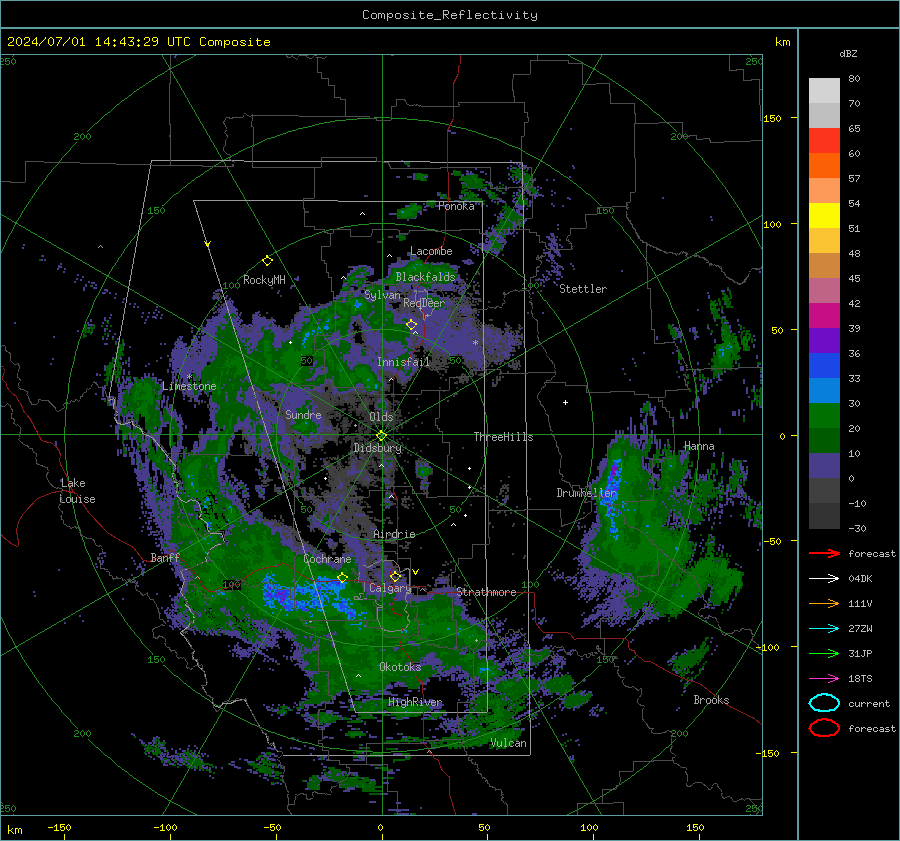Select the yellow 51–54 dBZ color swatch
Image resolution: width=900 pixels, height=841 pixels.
tap(824, 216)
